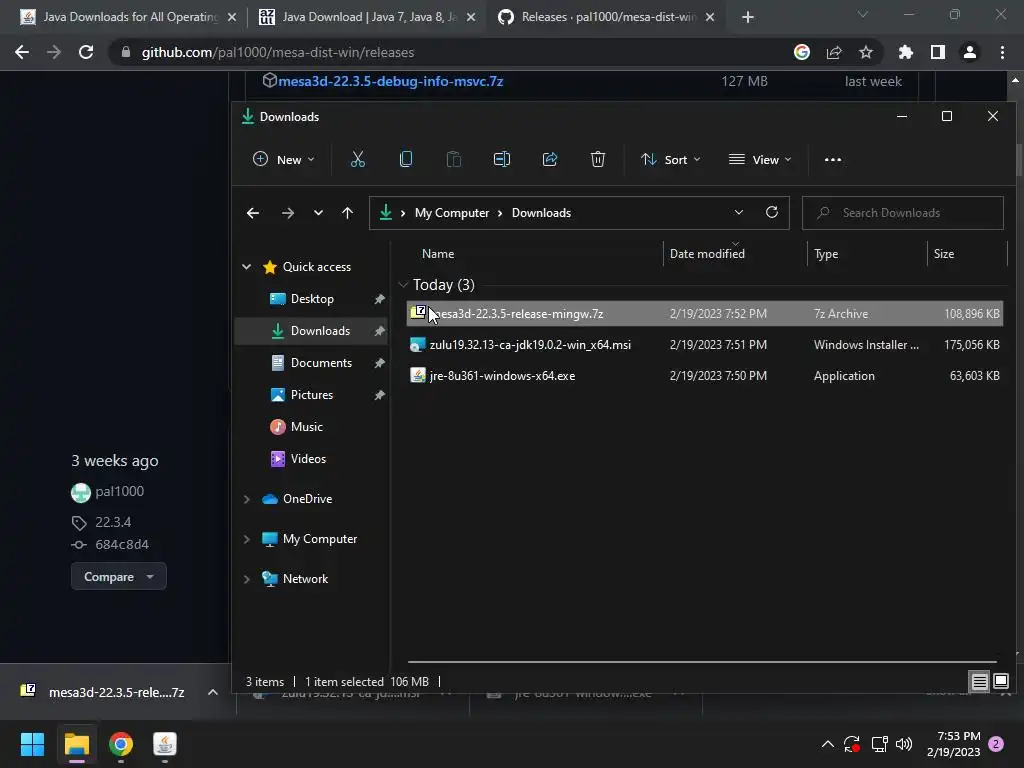Click the Delete trash icon in Explorer toolbar
Viewport: 1024px width, 768px height.
[x=598, y=159]
